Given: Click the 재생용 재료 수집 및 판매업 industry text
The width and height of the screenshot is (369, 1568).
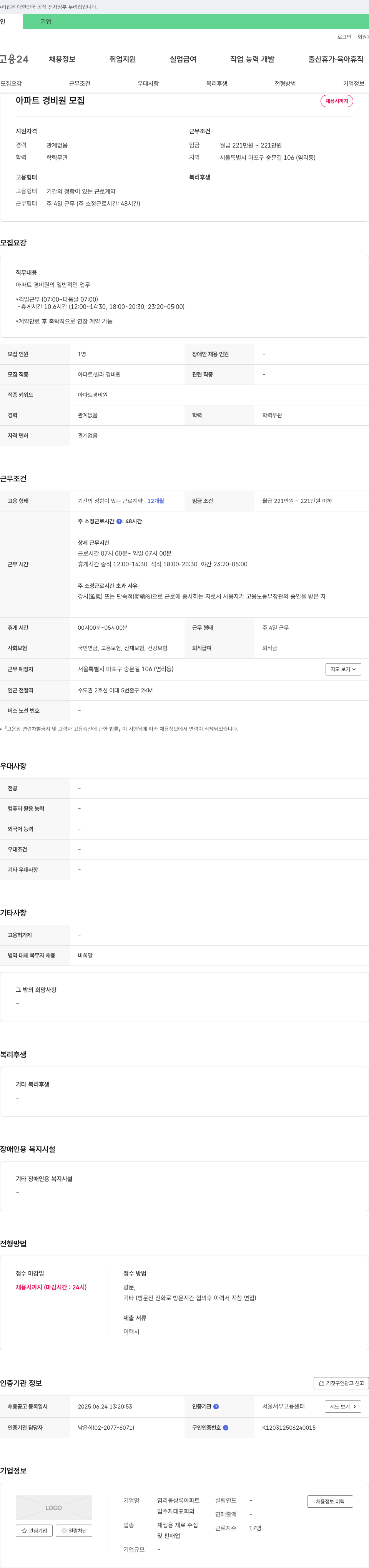Looking at the screenshot, I should tap(178, 1530).
